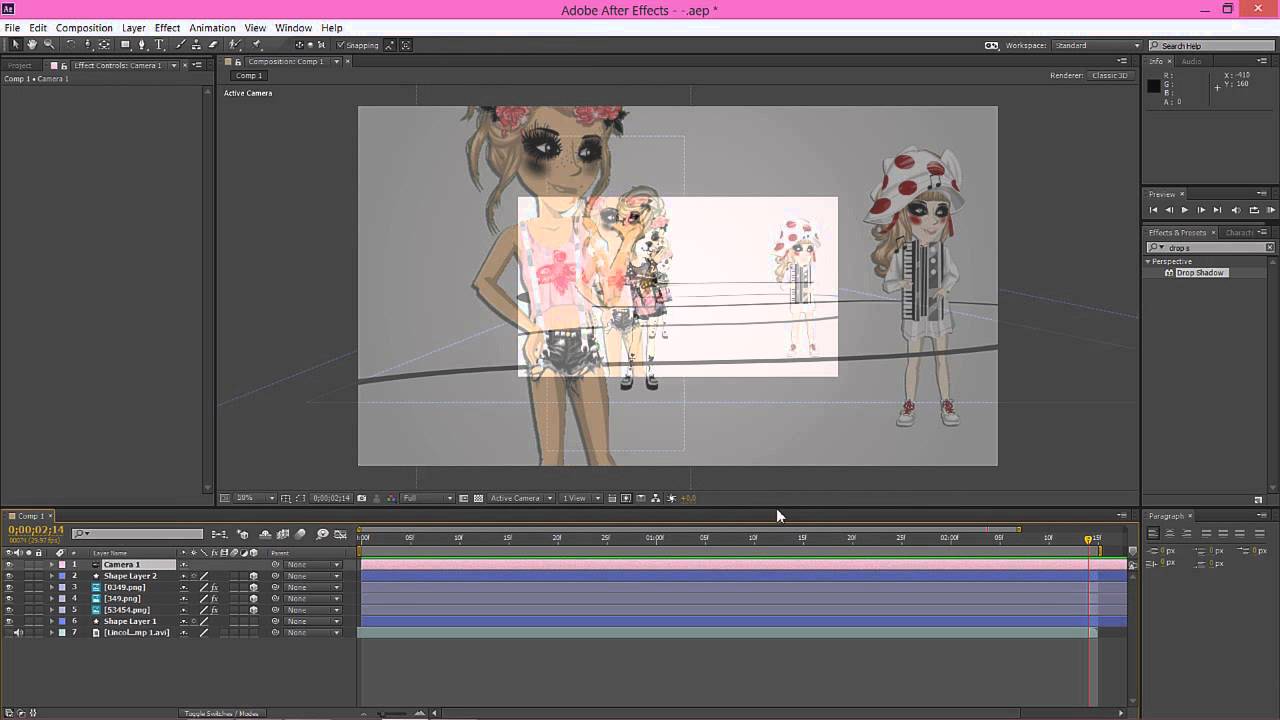Open the 1 View layout dropdown
This screenshot has height=720, width=1280.
[x=581, y=498]
